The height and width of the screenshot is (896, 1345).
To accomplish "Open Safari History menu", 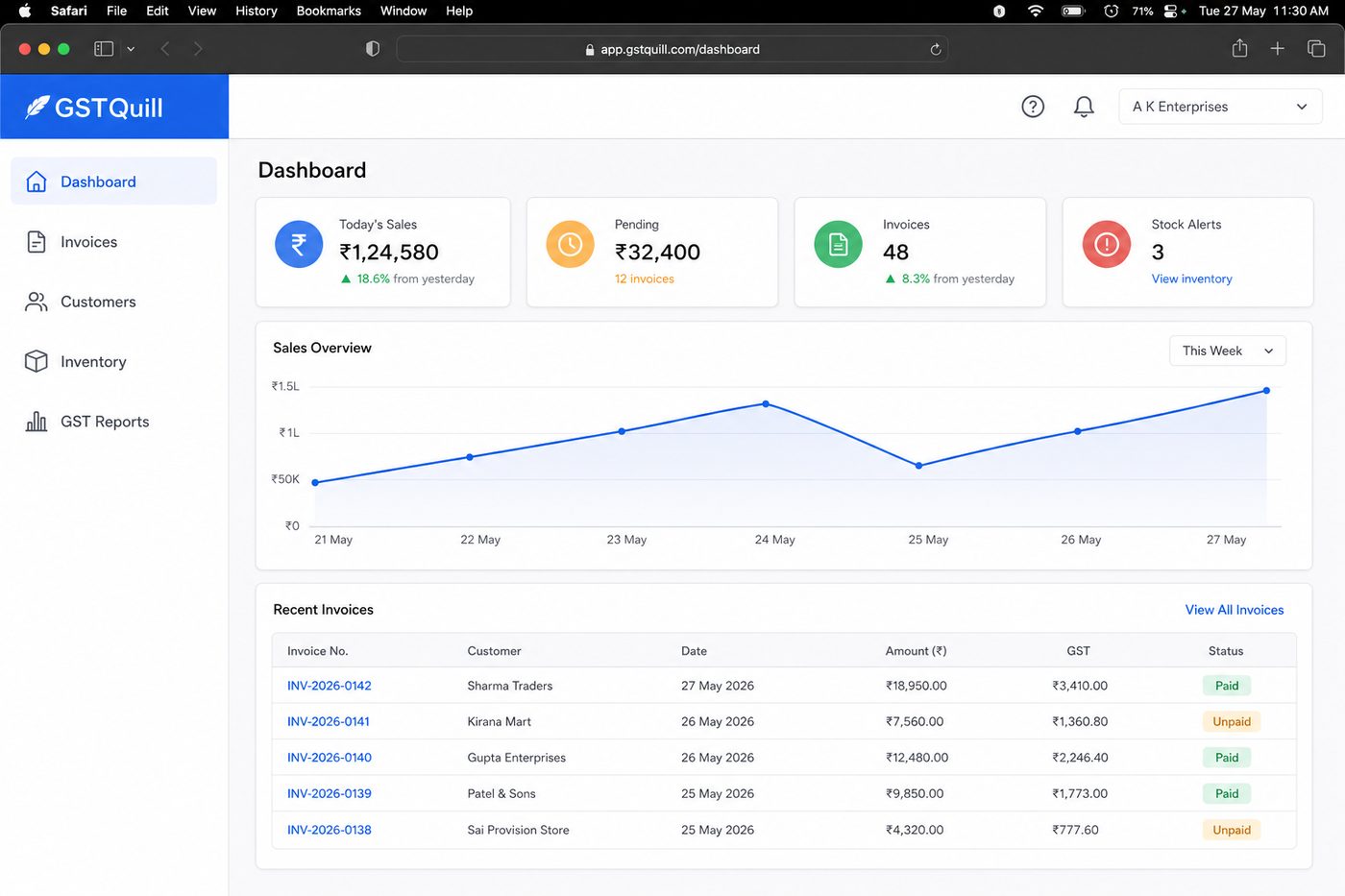I will click(x=256, y=11).
